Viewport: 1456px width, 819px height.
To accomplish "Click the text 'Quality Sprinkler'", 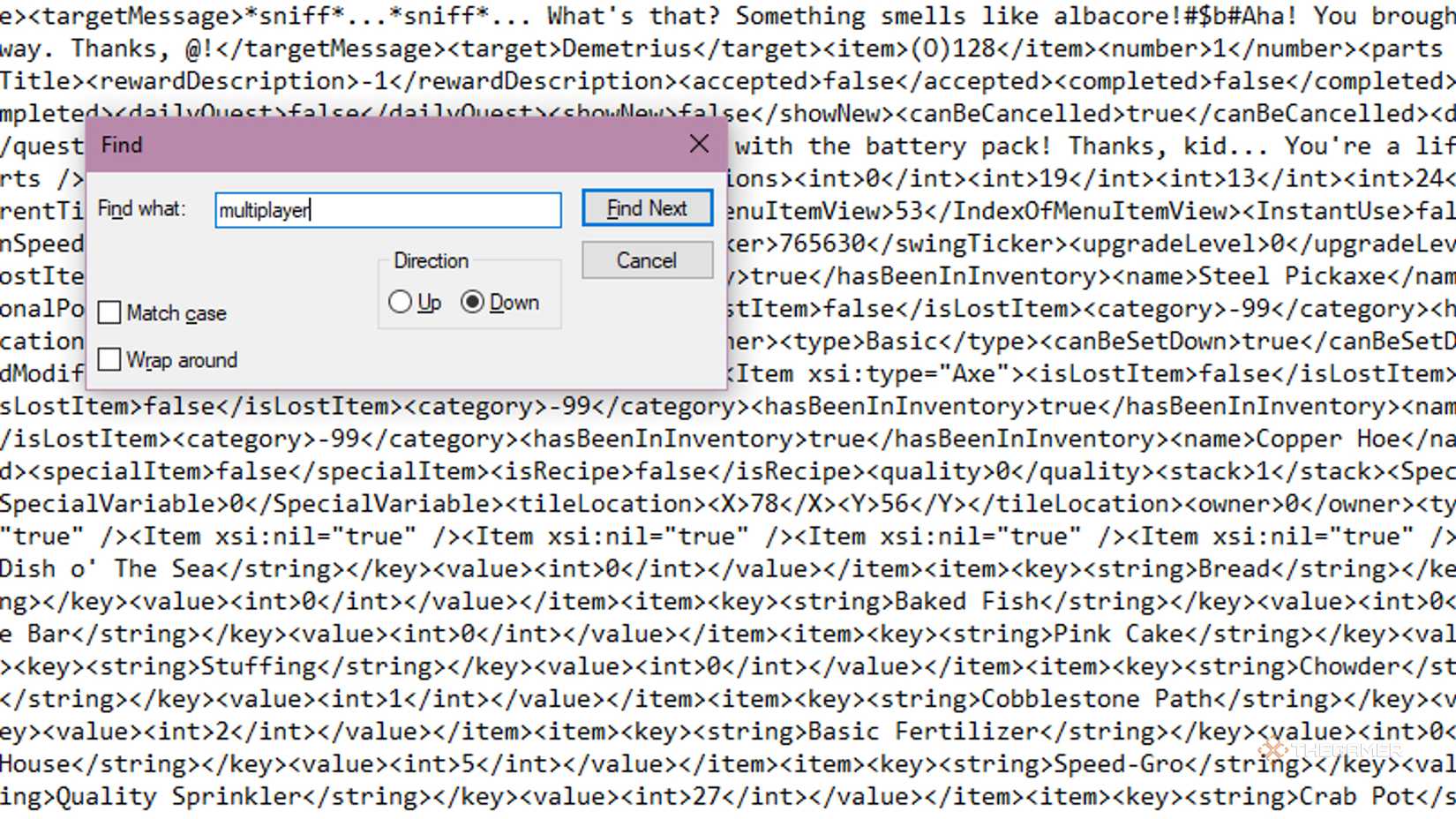I will click(179, 797).
